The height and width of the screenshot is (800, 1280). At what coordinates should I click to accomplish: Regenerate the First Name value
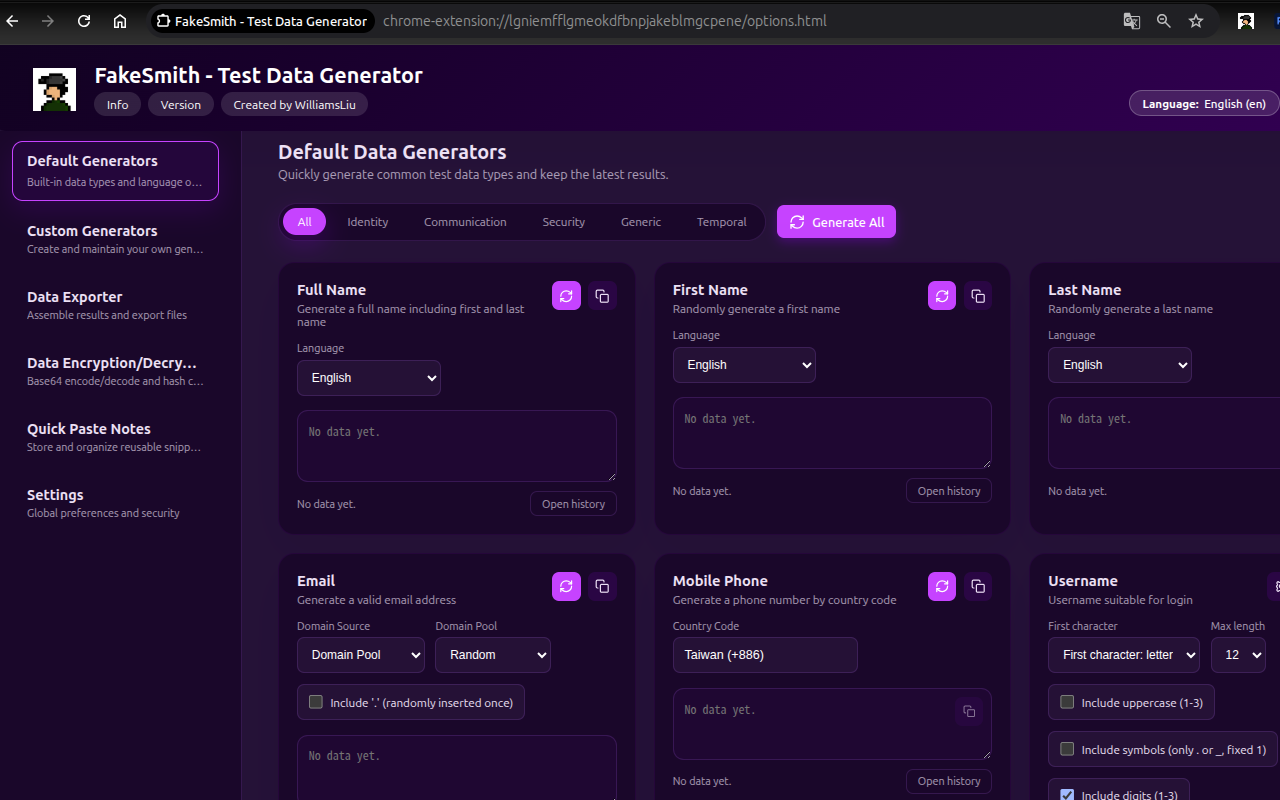pyautogui.click(x=942, y=295)
